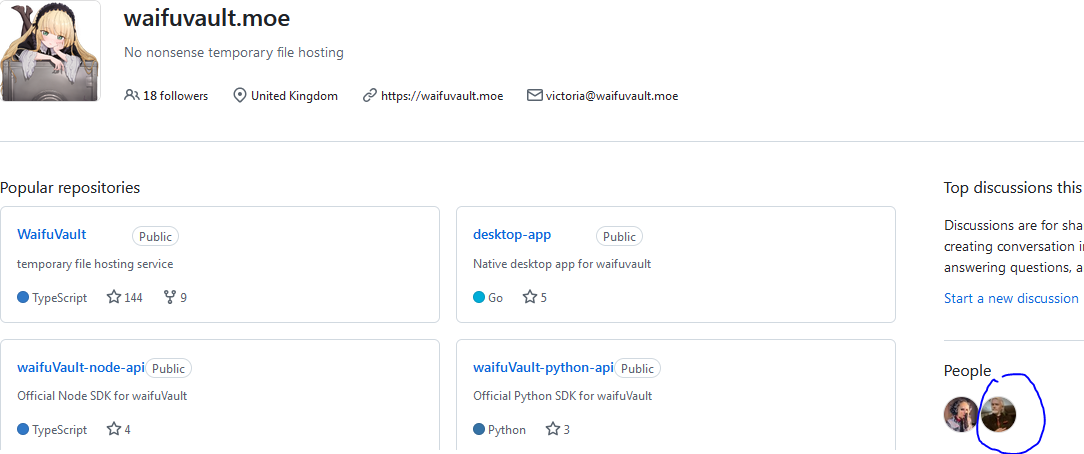The image size is (1084, 454).
Task: Click the star icon on waifuVault-node-api
Action: (114, 429)
